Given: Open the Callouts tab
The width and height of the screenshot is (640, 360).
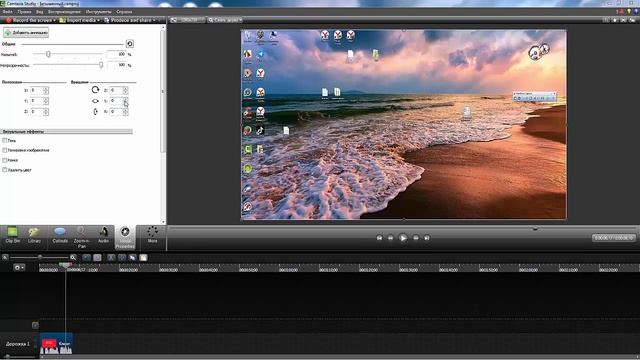Looking at the screenshot, I should tap(60, 236).
